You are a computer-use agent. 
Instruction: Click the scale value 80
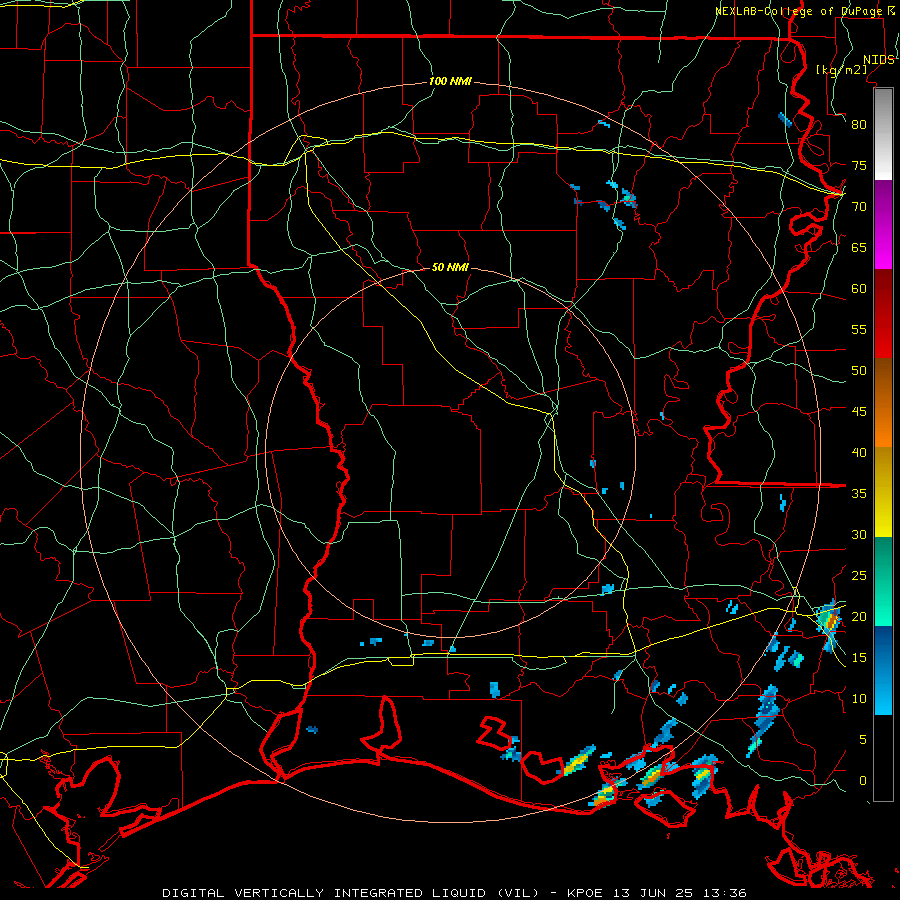pos(859,125)
